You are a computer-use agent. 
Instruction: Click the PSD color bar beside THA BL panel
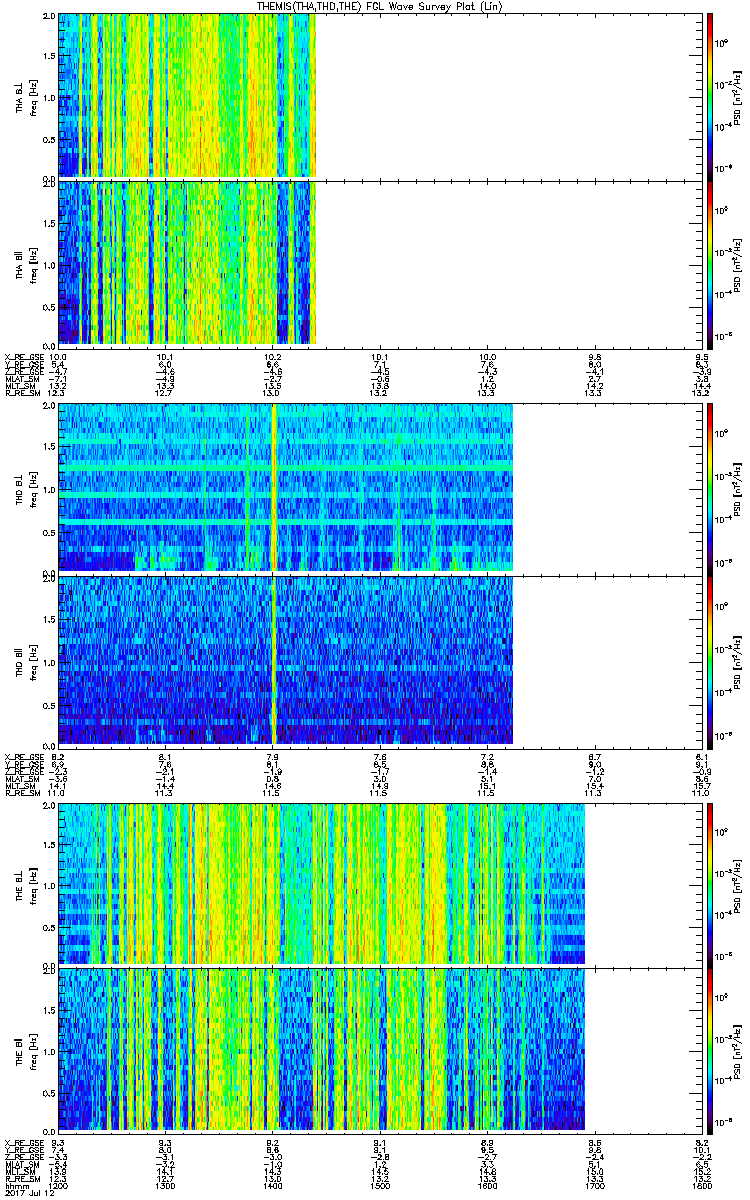click(x=710, y=96)
